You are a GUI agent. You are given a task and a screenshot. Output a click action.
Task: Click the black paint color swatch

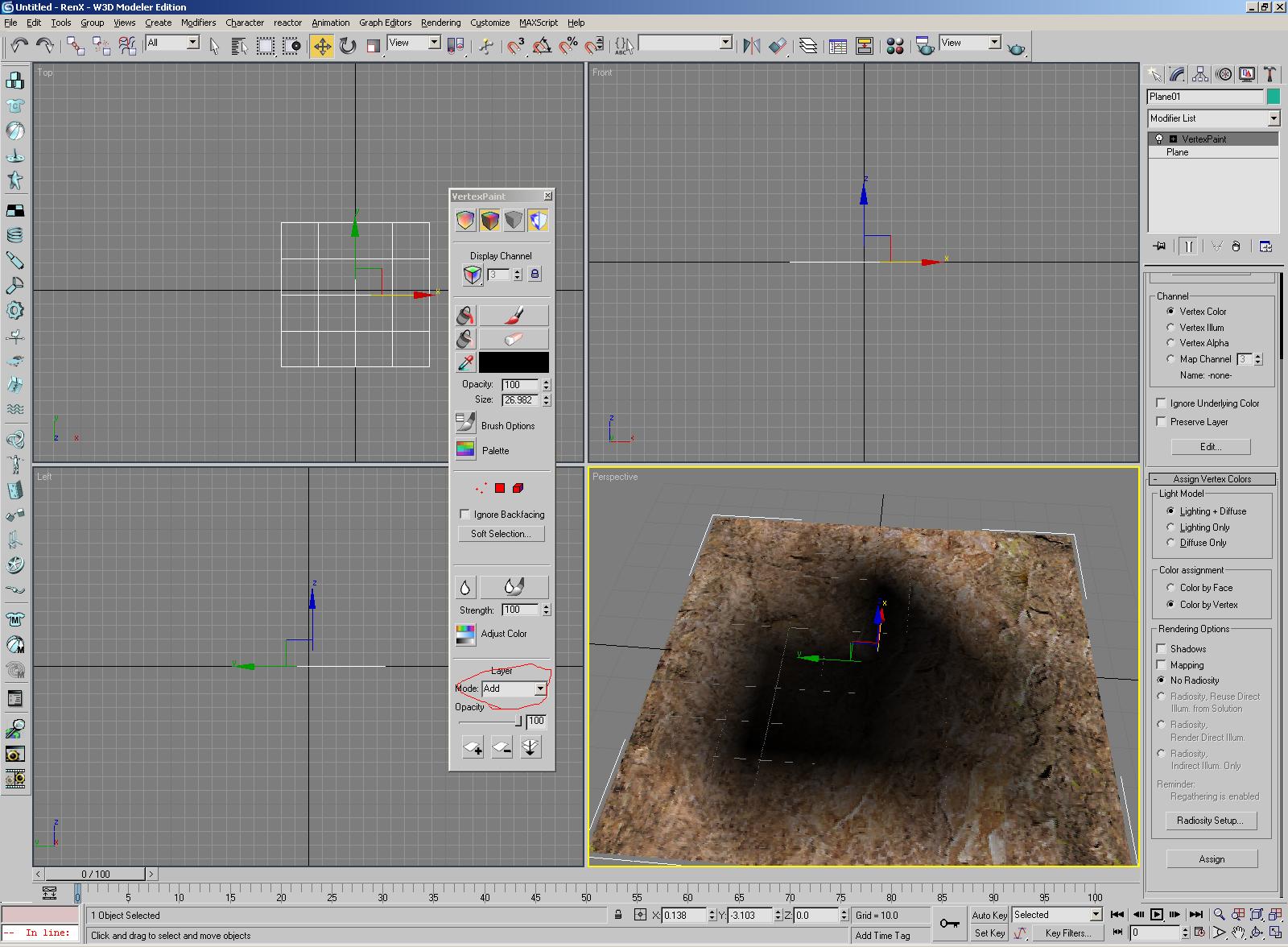pyautogui.click(x=514, y=362)
